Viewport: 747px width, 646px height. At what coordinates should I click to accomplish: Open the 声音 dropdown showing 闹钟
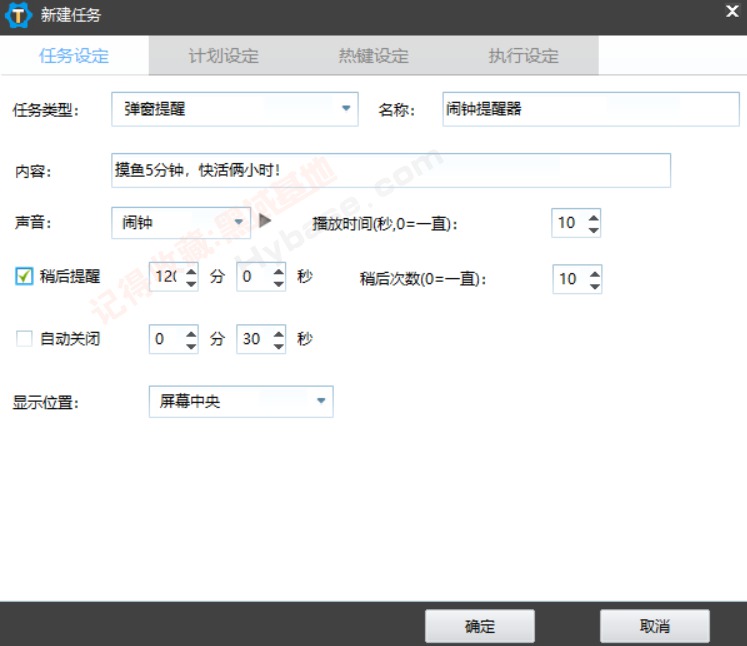[x=181, y=222]
